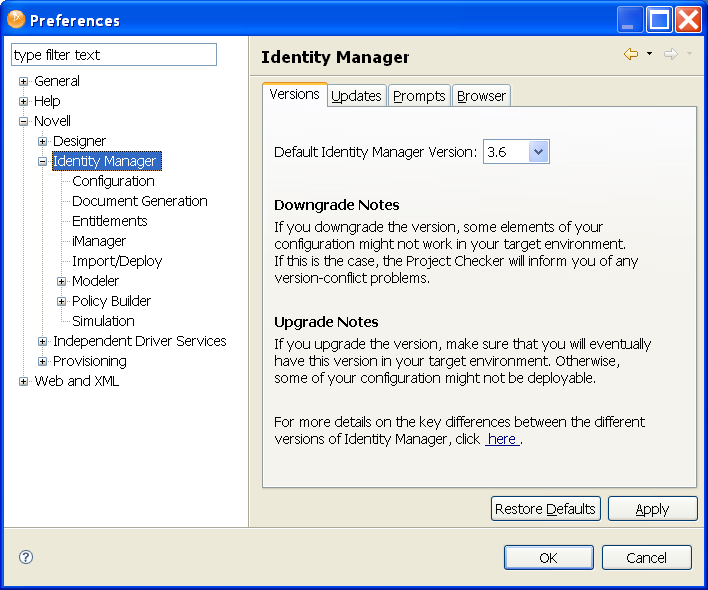Expand the Web and XML node
Screen dimensions: 708x590
point(24,381)
